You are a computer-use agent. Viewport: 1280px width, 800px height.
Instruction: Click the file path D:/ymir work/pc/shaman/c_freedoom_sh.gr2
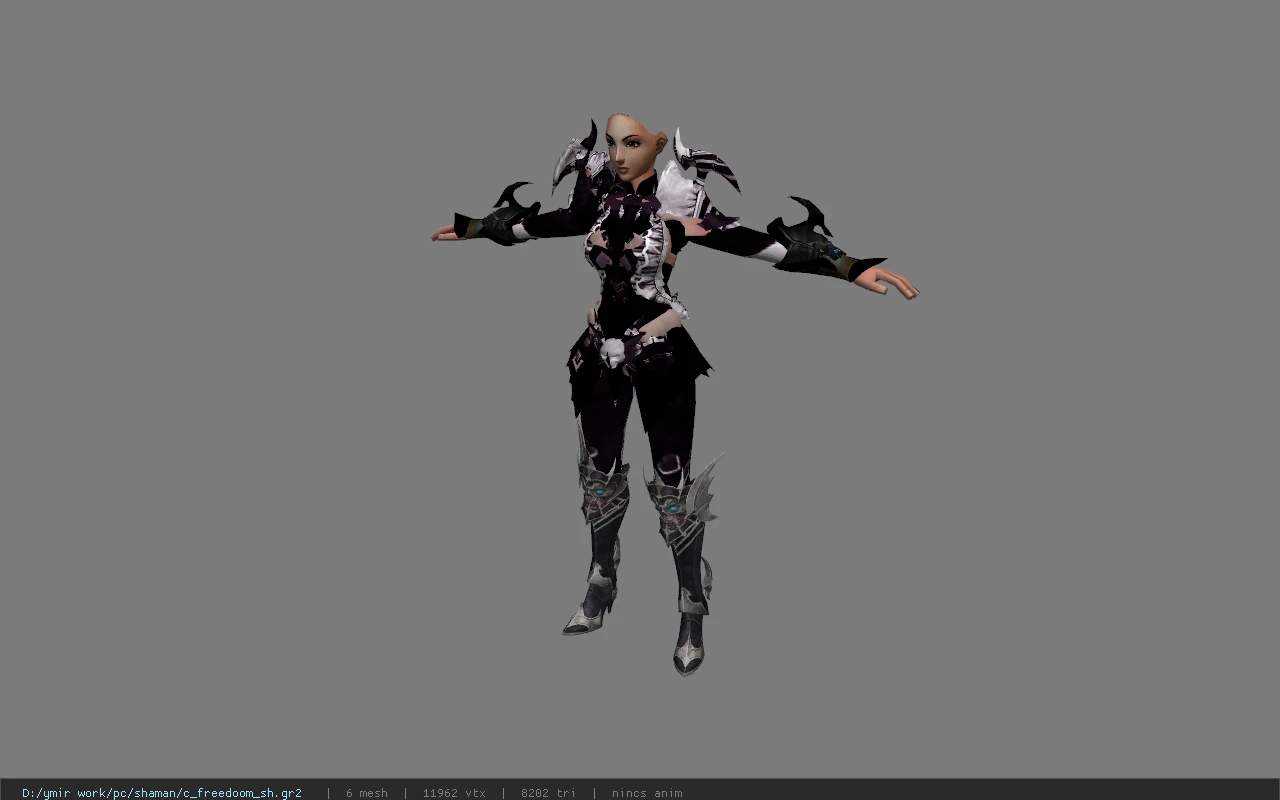162,793
